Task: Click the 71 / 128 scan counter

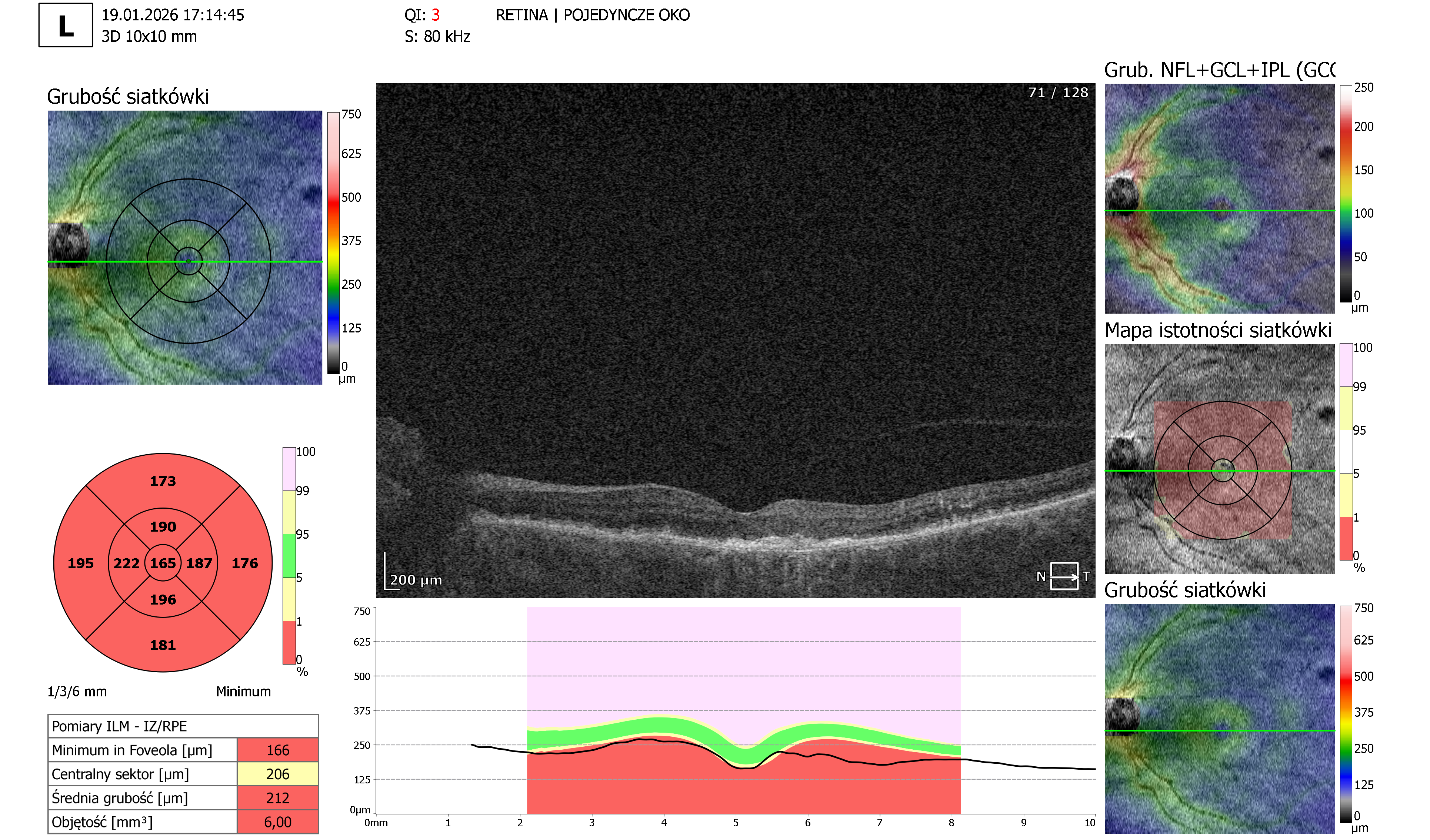Action: click(x=1058, y=93)
